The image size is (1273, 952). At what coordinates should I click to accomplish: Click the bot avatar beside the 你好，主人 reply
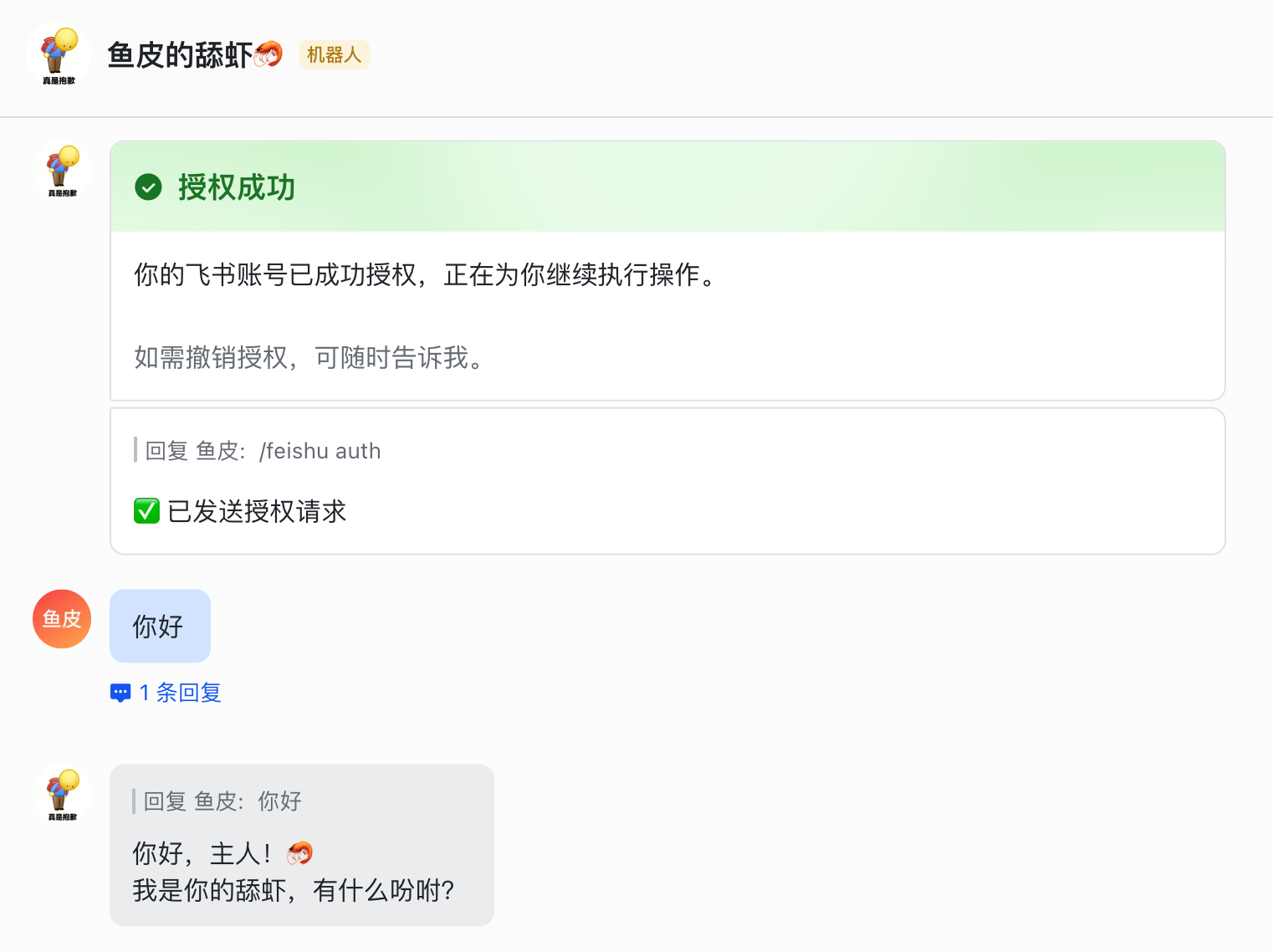point(62,794)
